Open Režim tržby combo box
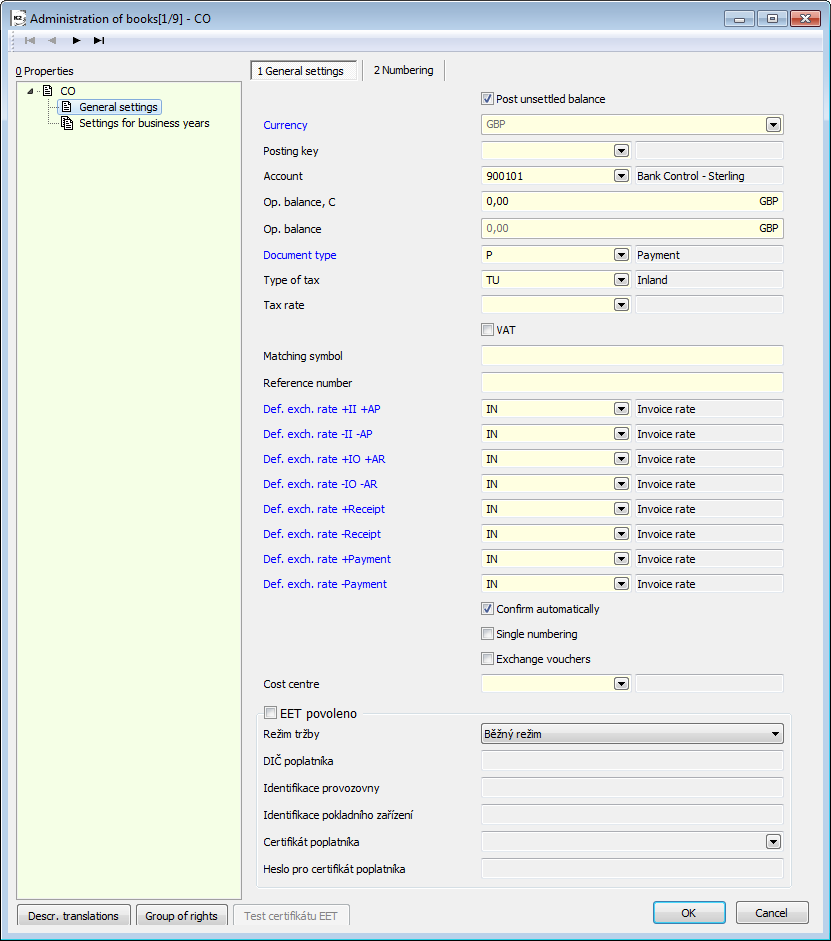The height and width of the screenshot is (941, 831). pos(632,734)
